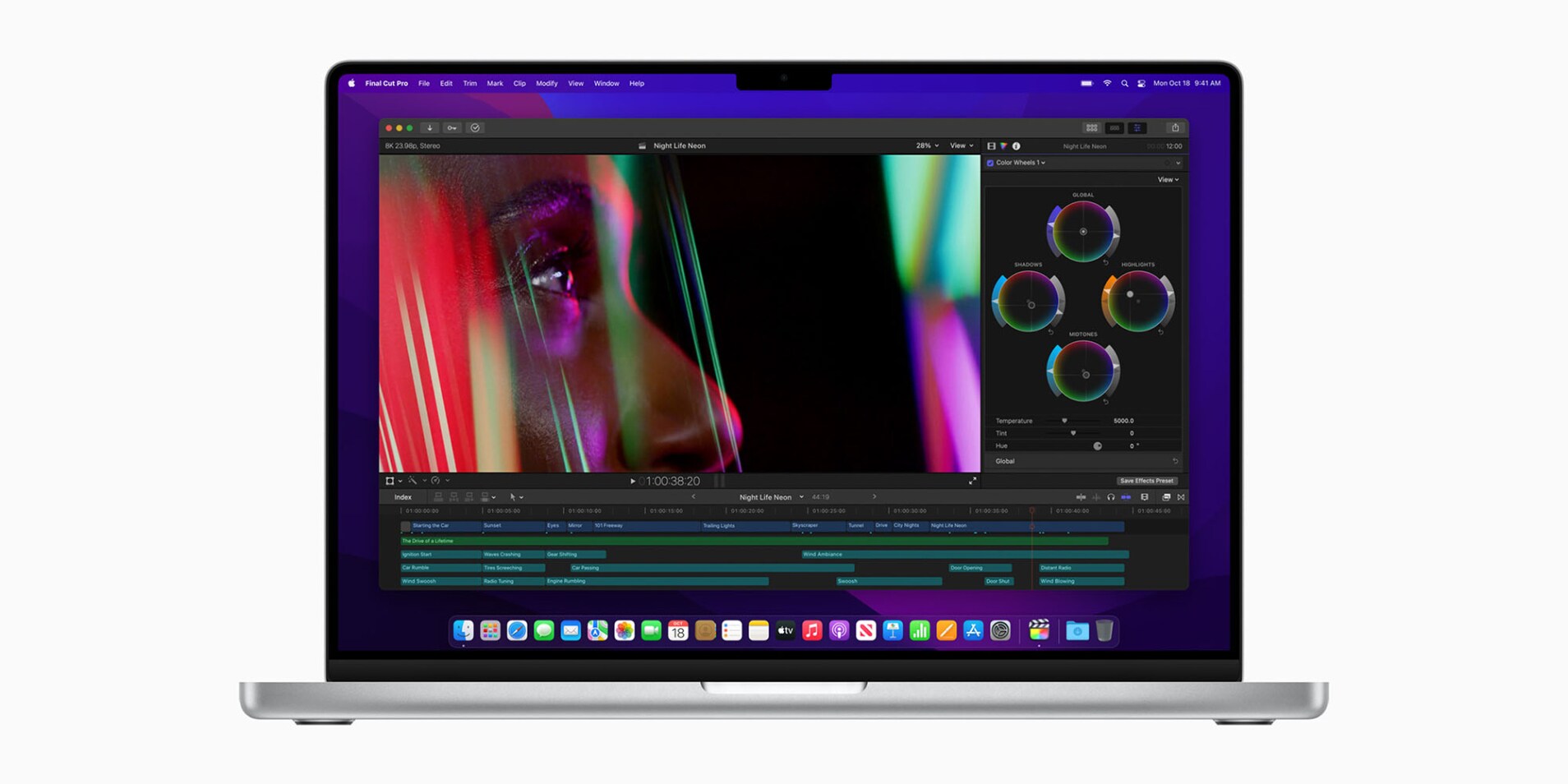Go back in timeline history arrow
Screen dimensions: 1568x784
point(693,496)
